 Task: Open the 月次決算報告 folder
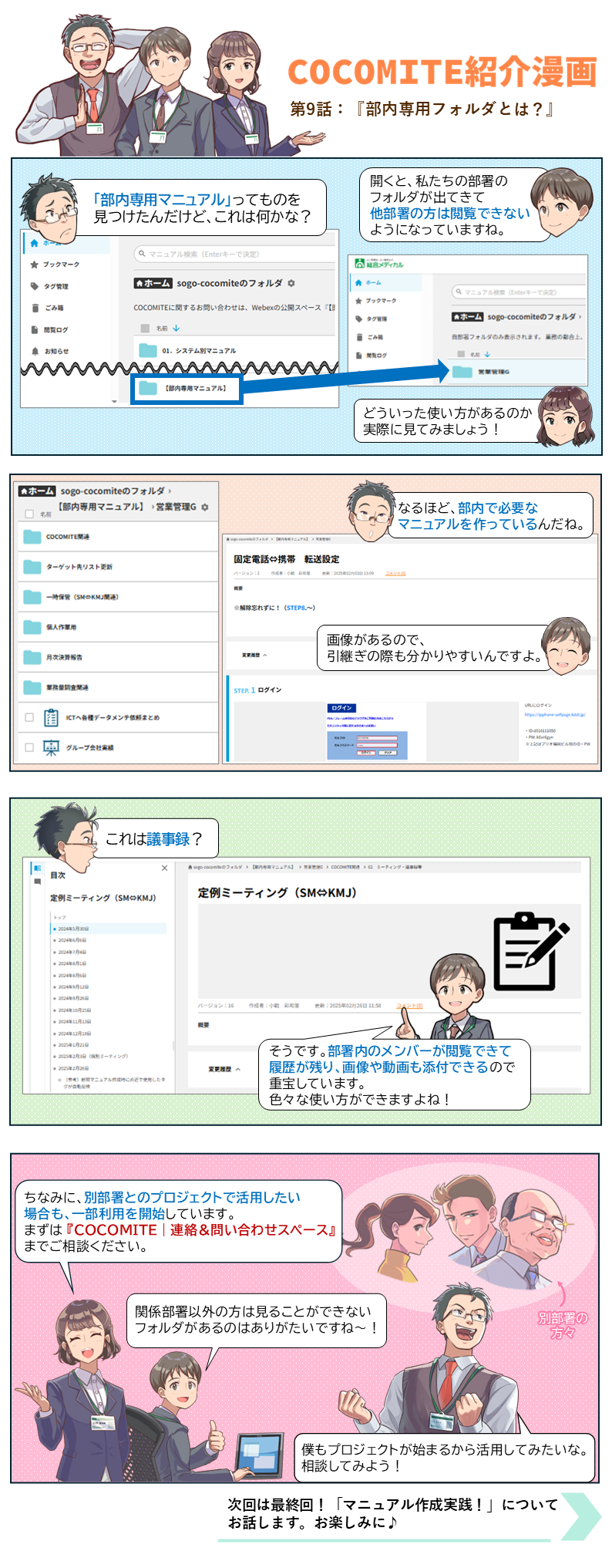pos(118,657)
